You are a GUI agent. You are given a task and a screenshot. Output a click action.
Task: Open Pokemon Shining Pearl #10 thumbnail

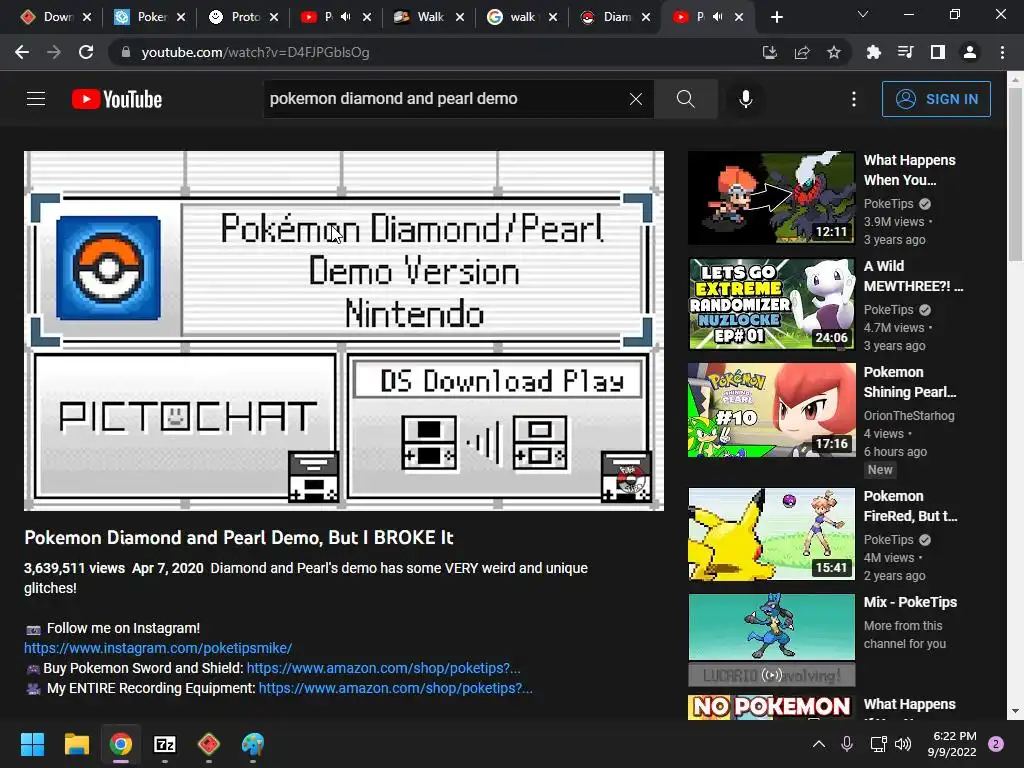pos(771,410)
